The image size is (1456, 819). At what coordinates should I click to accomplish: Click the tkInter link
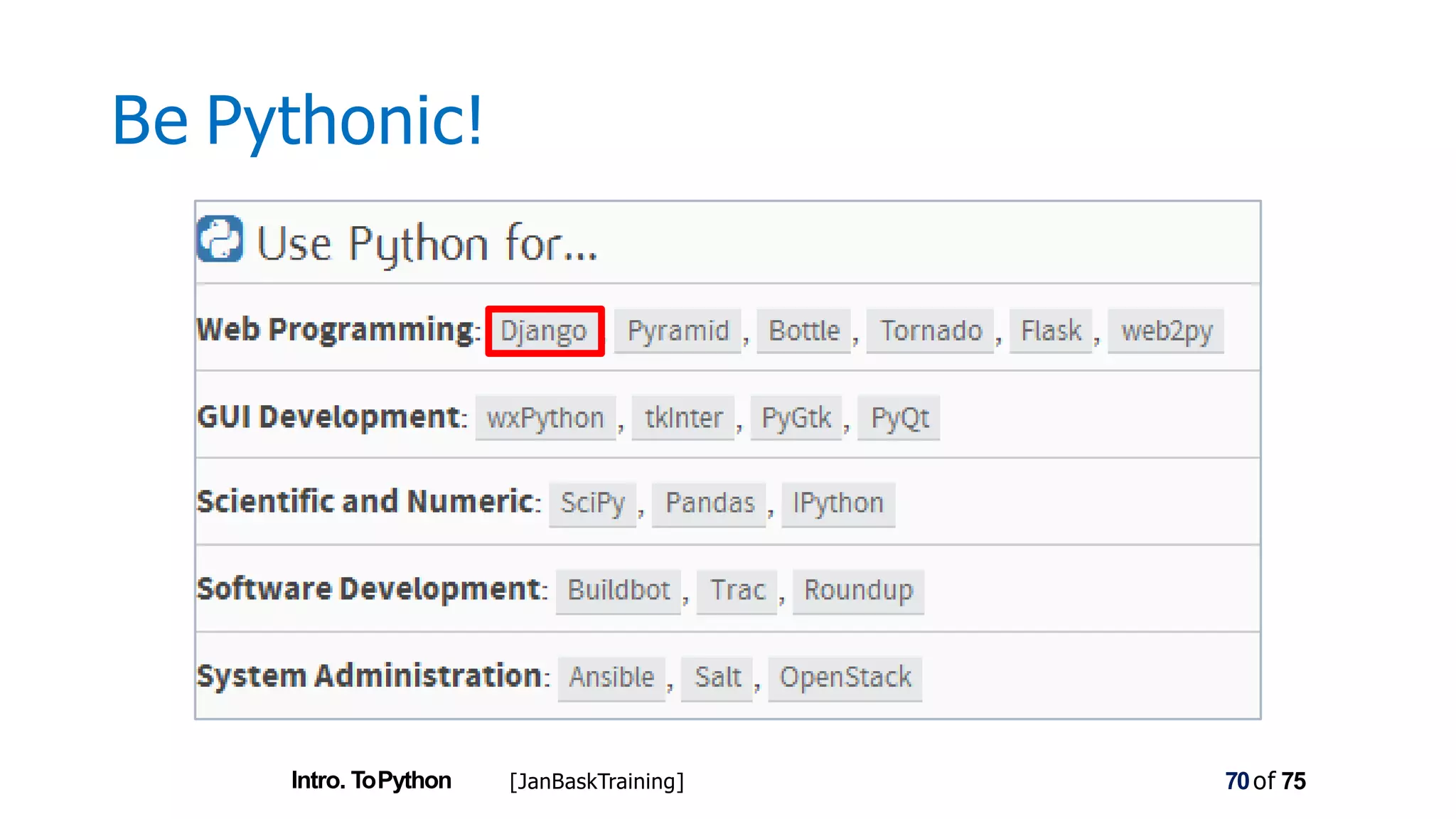683,418
